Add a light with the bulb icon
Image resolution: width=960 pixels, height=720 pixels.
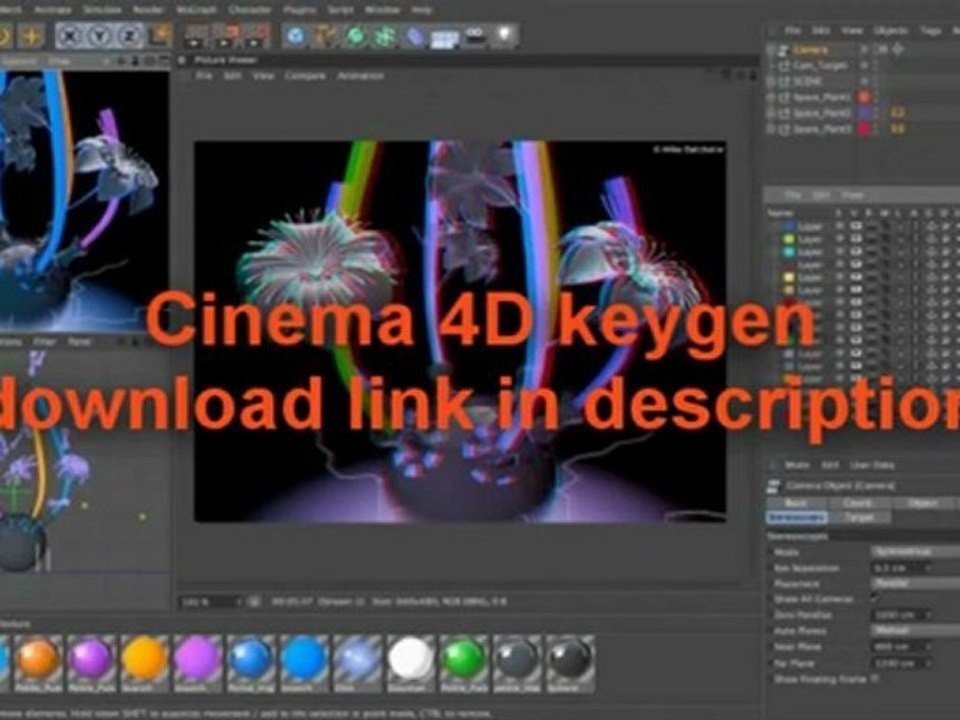tap(504, 36)
